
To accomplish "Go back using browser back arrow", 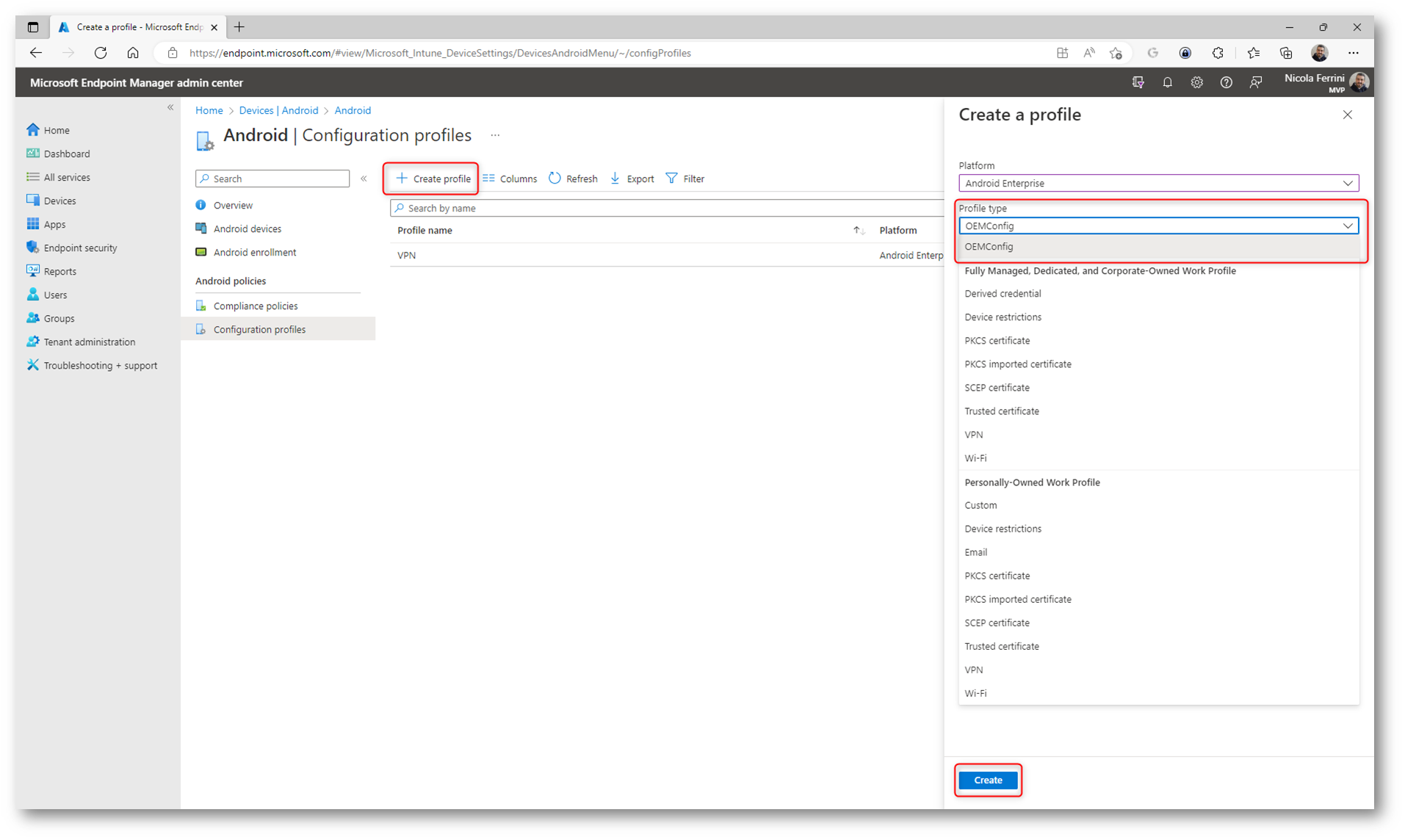I will 36,53.
